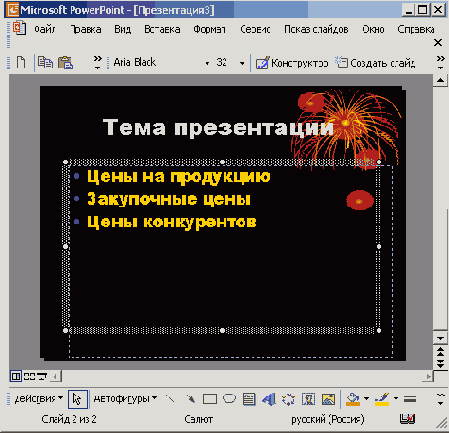Open the font size 32 dropdown
Image resolution: width=449 pixels, height=433 pixels.
tap(242, 63)
